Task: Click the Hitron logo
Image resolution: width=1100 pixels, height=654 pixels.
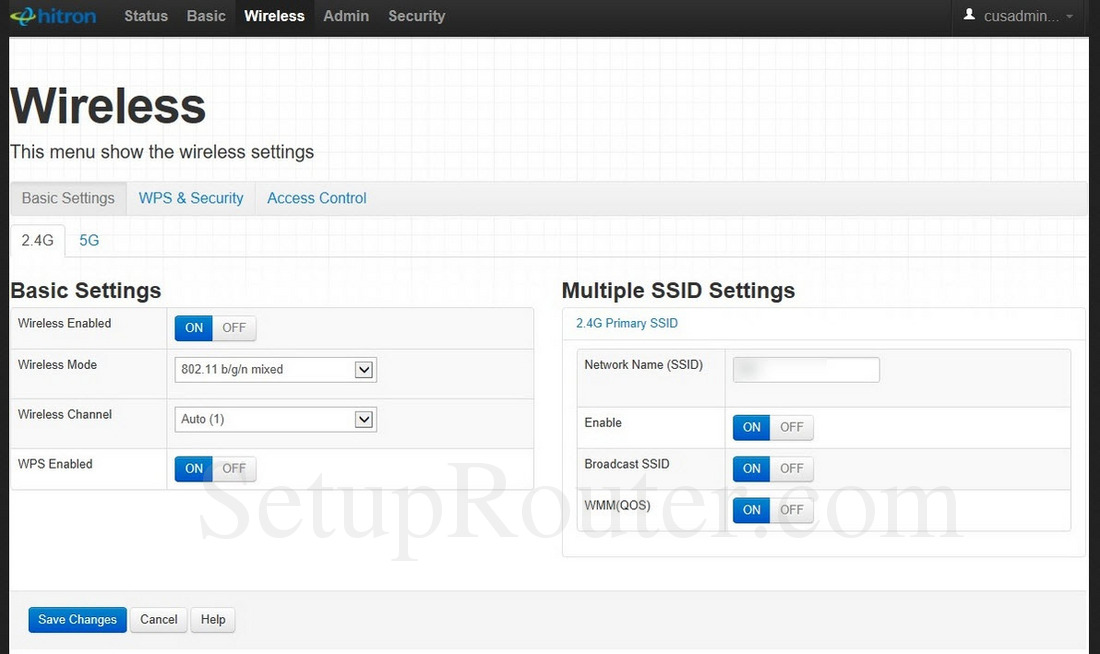Action: point(53,15)
